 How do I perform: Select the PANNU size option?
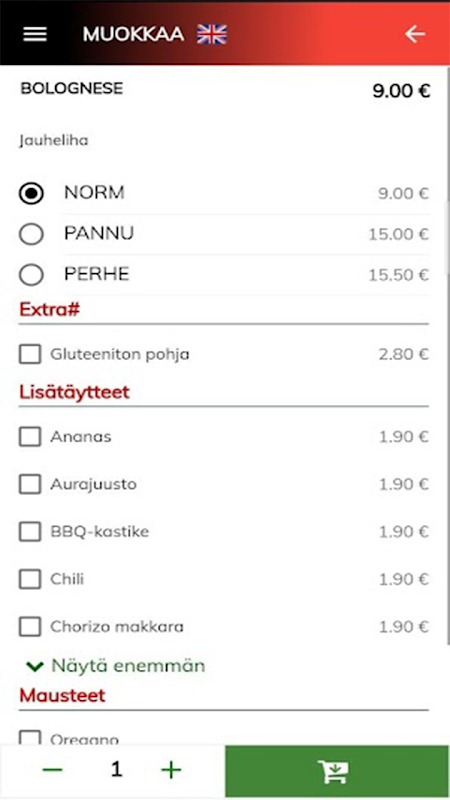click(x=31, y=234)
